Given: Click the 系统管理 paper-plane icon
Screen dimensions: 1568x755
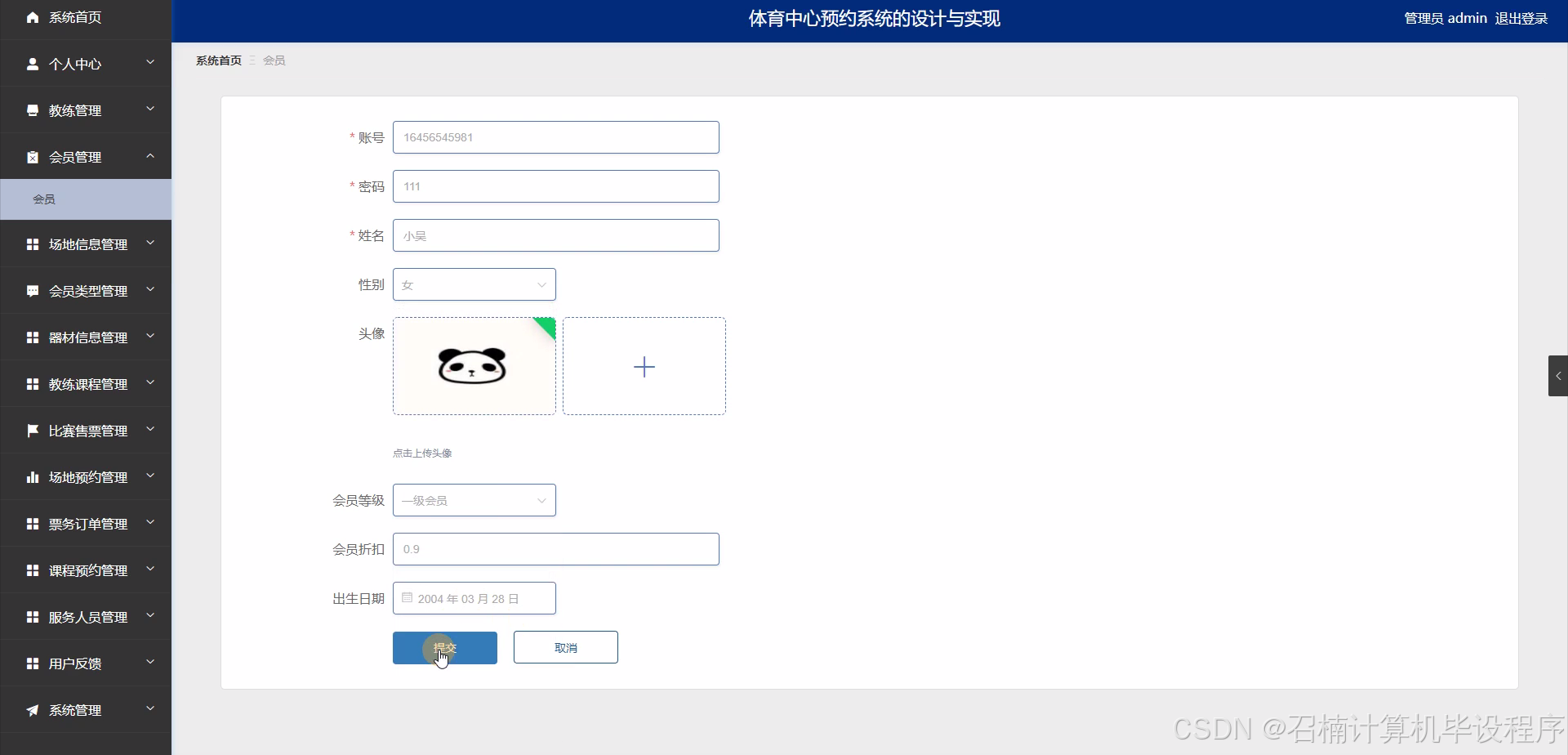Looking at the screenshot, I should click(32, 709).
